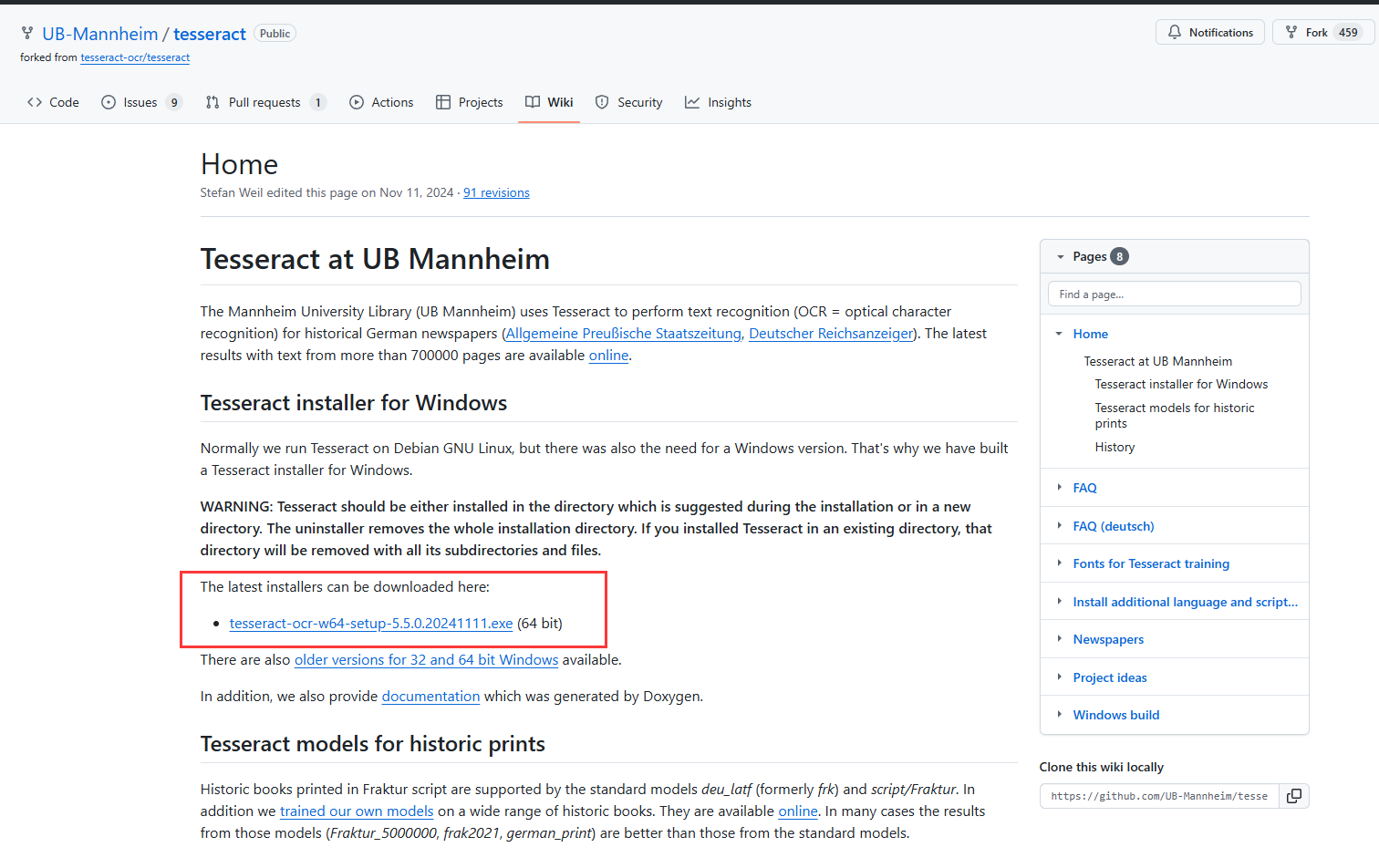Select the Wiki tab
1379x868 pixels.
549,102
